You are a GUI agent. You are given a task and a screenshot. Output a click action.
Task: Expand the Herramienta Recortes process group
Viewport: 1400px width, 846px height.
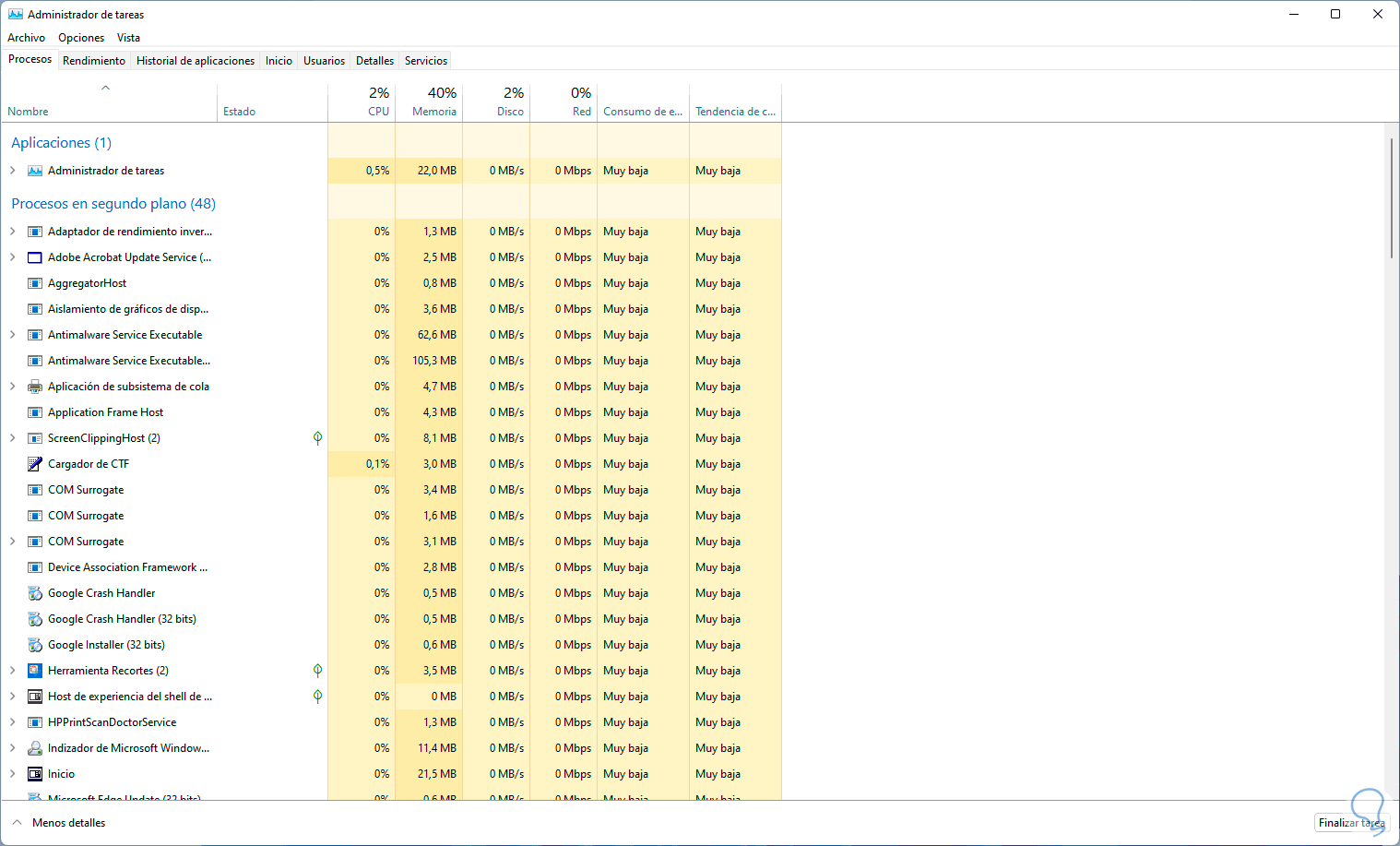(13, 671)
